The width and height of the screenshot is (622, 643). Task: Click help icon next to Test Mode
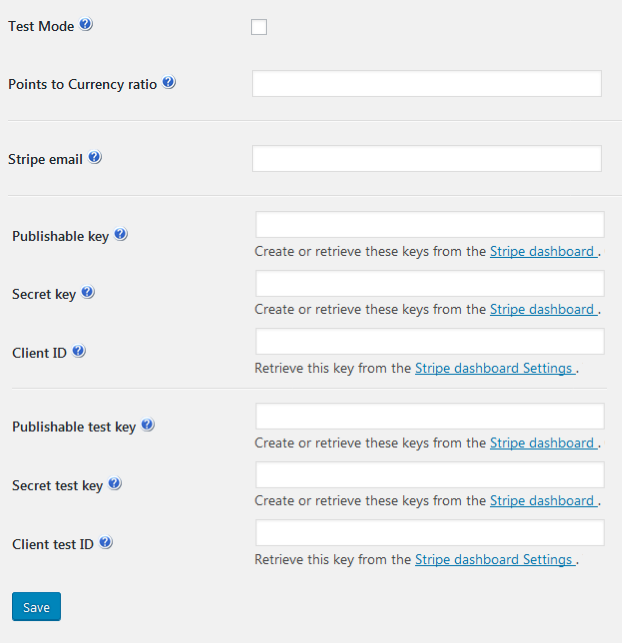(86, 24)
